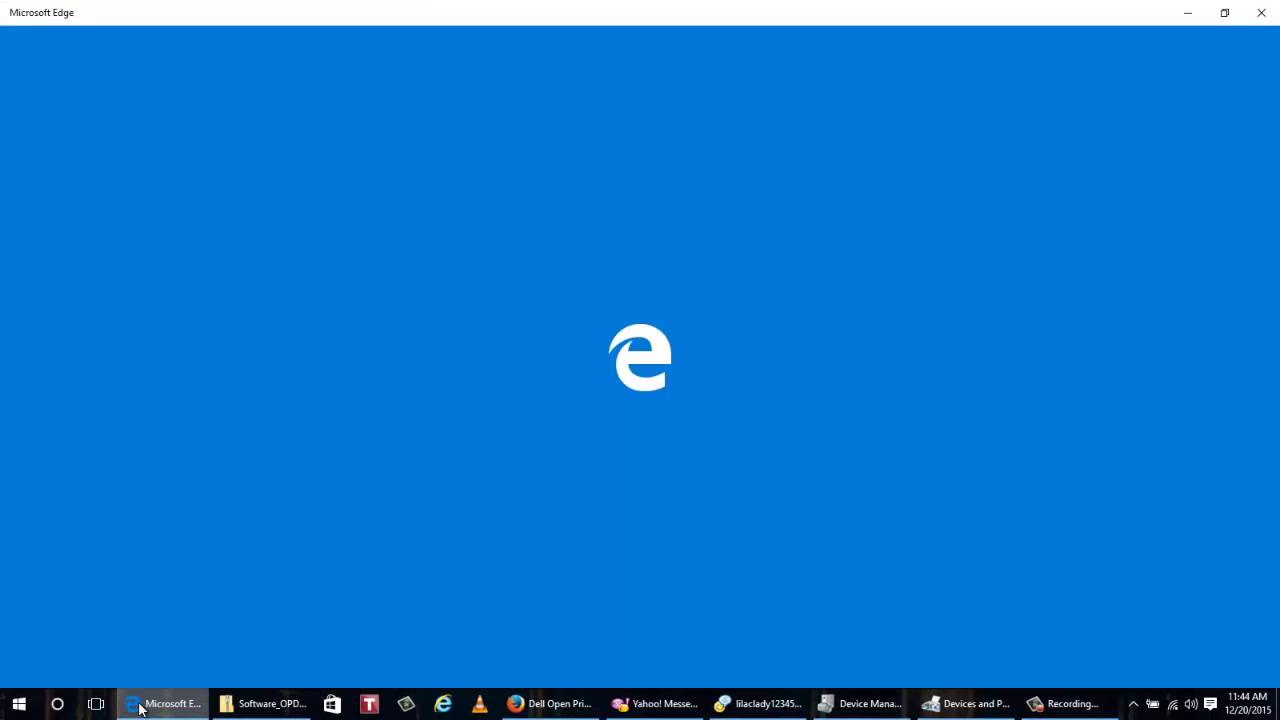The image size is (1280, 720).
Task: Open the Software_OPD folder taskbar button
Action: click(262, 704)
